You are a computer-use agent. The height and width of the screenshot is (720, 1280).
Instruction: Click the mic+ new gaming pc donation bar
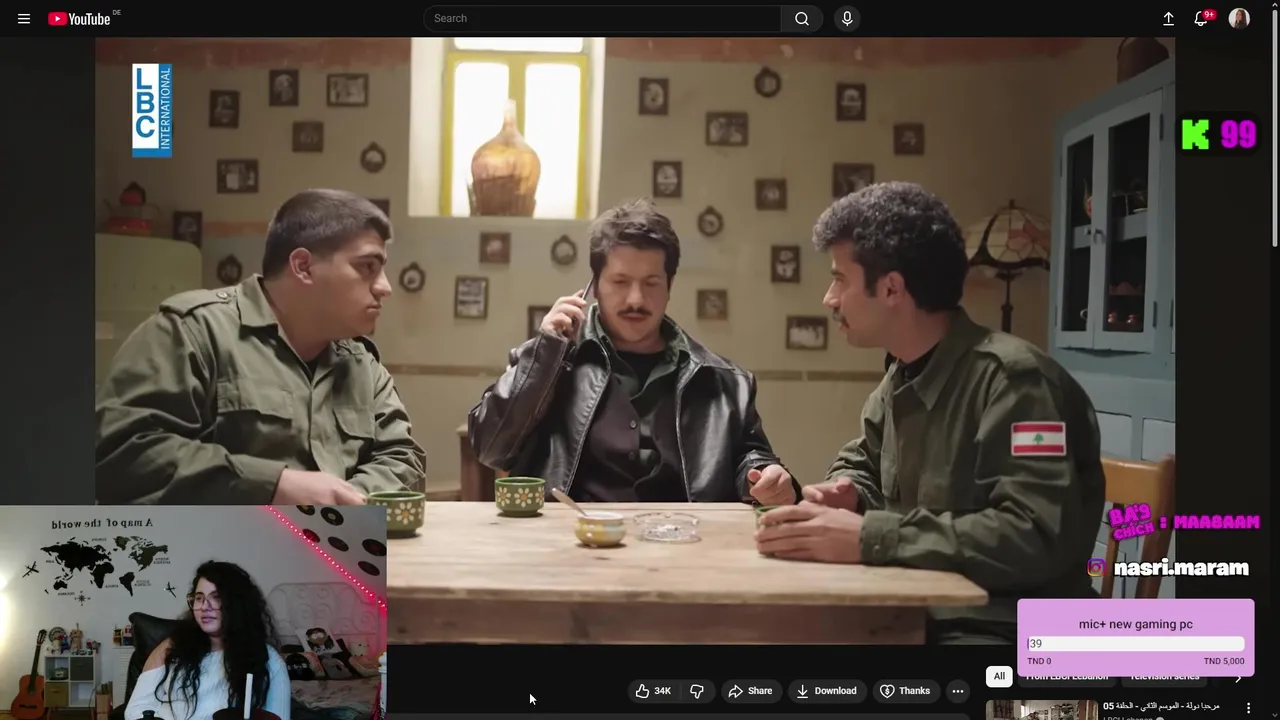pos(1135,638)
